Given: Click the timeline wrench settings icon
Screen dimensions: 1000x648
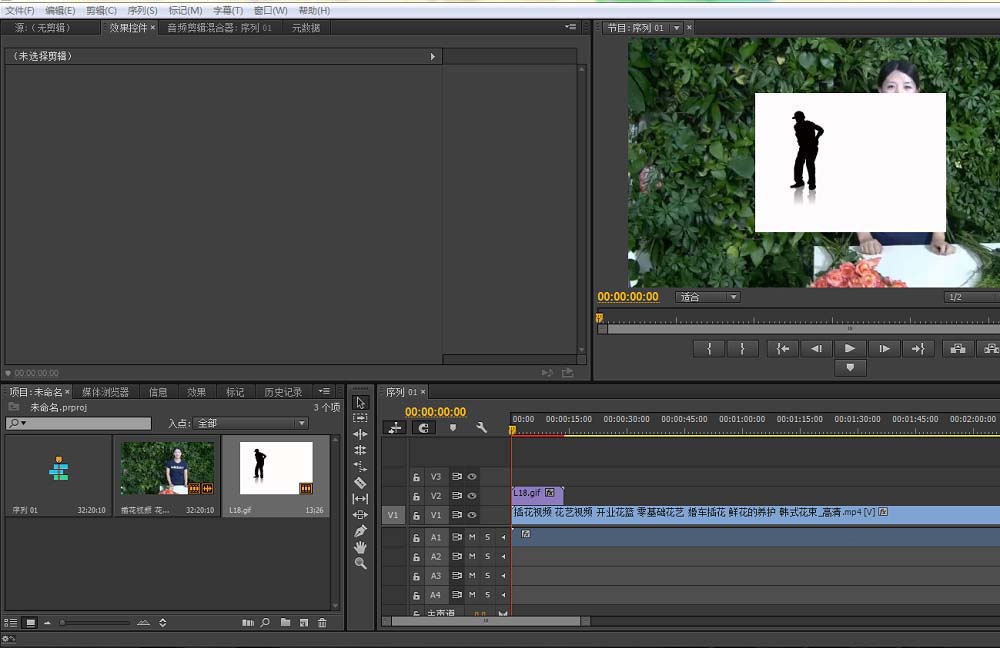Looking at the screenshot, I should pos(481,427).
